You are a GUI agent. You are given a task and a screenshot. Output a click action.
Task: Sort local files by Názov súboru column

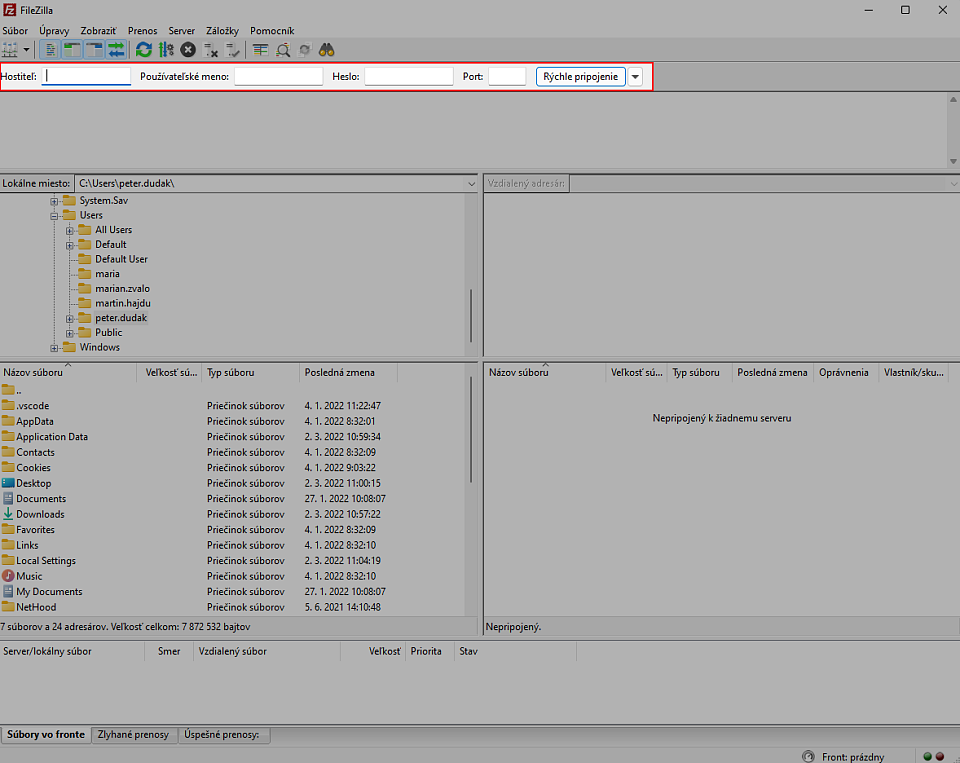coord(68,372)
